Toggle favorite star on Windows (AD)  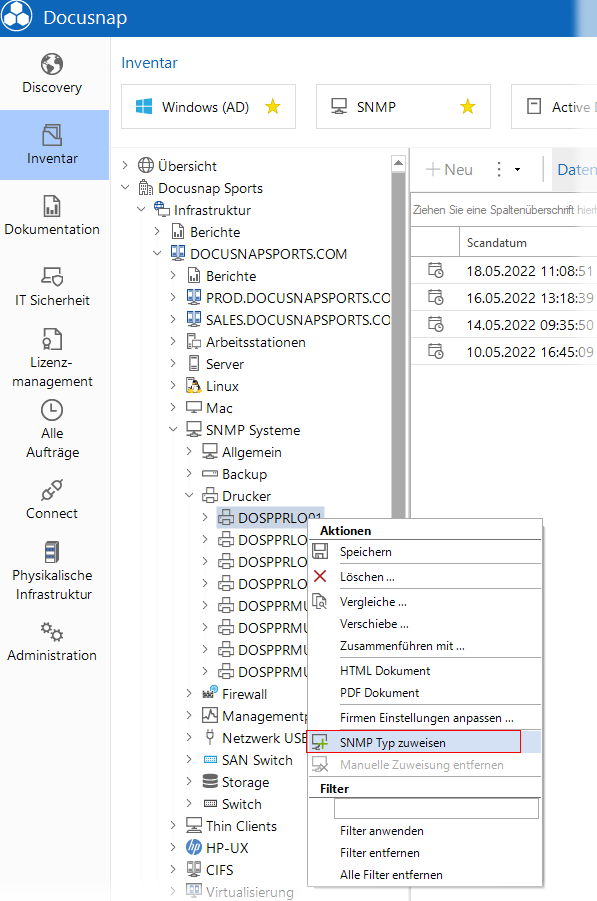[x=272, y=106]
